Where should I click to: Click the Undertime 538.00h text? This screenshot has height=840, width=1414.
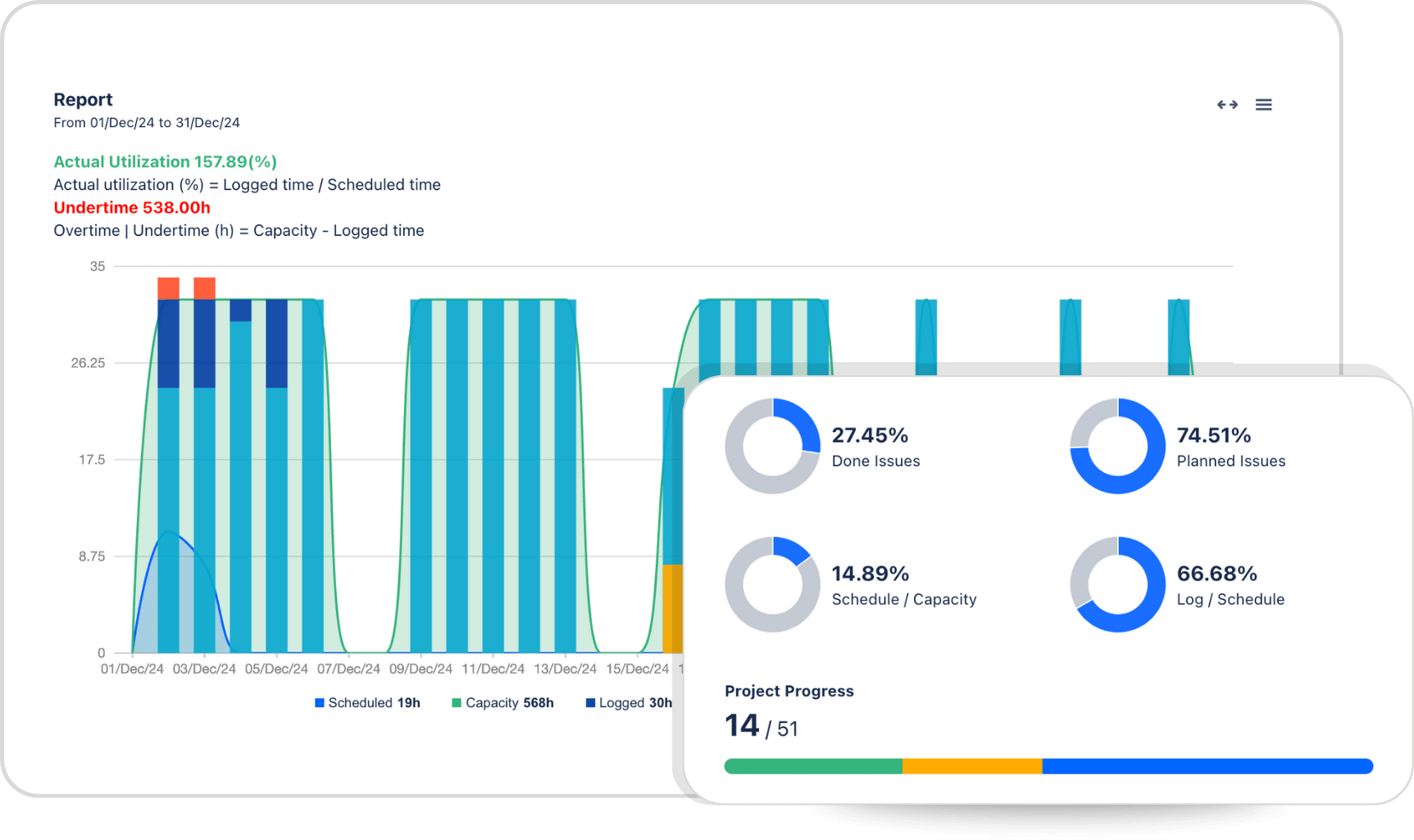131,207
